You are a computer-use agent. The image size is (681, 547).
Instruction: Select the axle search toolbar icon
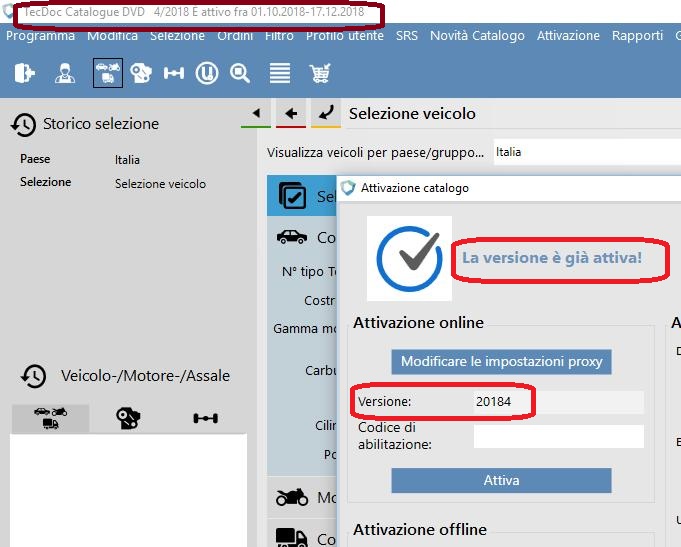point(174,73)
